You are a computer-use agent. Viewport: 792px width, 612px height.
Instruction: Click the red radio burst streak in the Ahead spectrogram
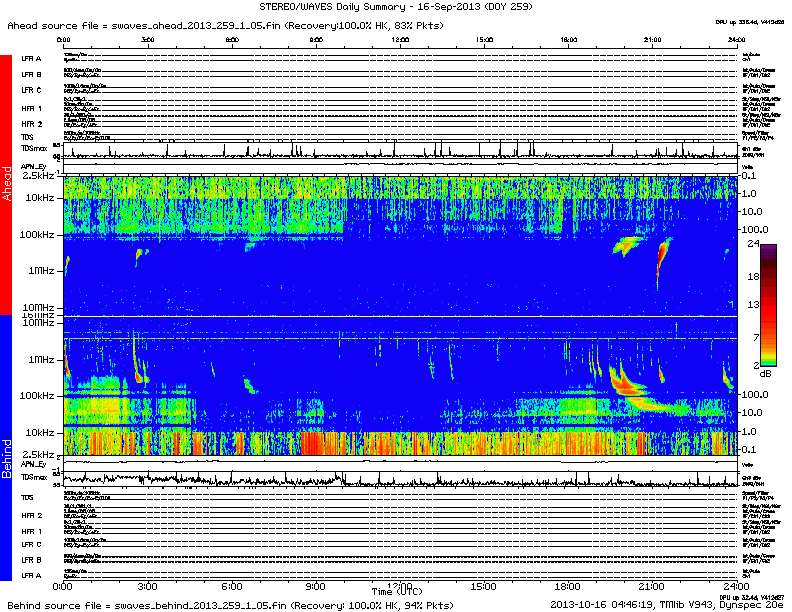661,260
